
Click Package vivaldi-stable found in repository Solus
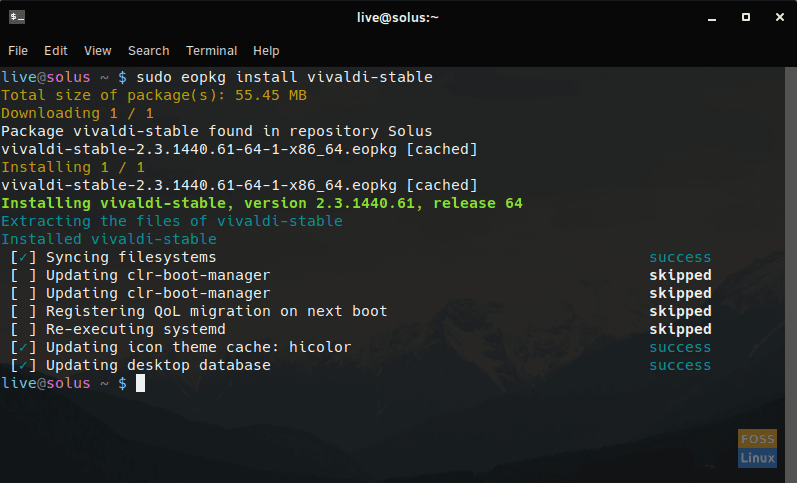click(x=217, y=131)
